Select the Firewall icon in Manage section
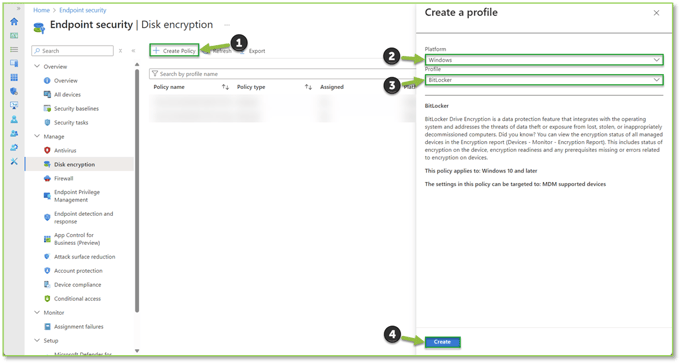 tap(47, 178)
